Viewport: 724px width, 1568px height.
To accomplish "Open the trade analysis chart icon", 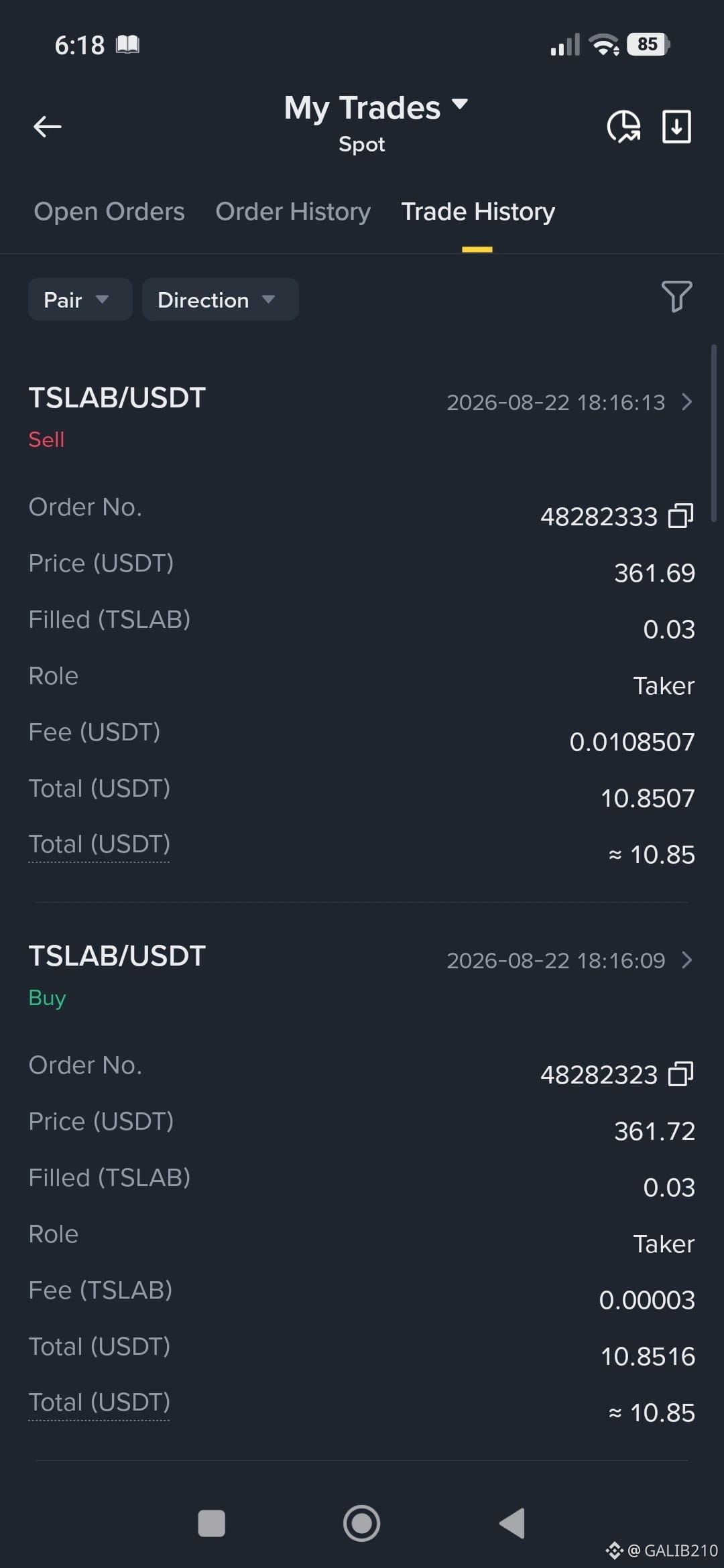I will [x=623, y=126].
